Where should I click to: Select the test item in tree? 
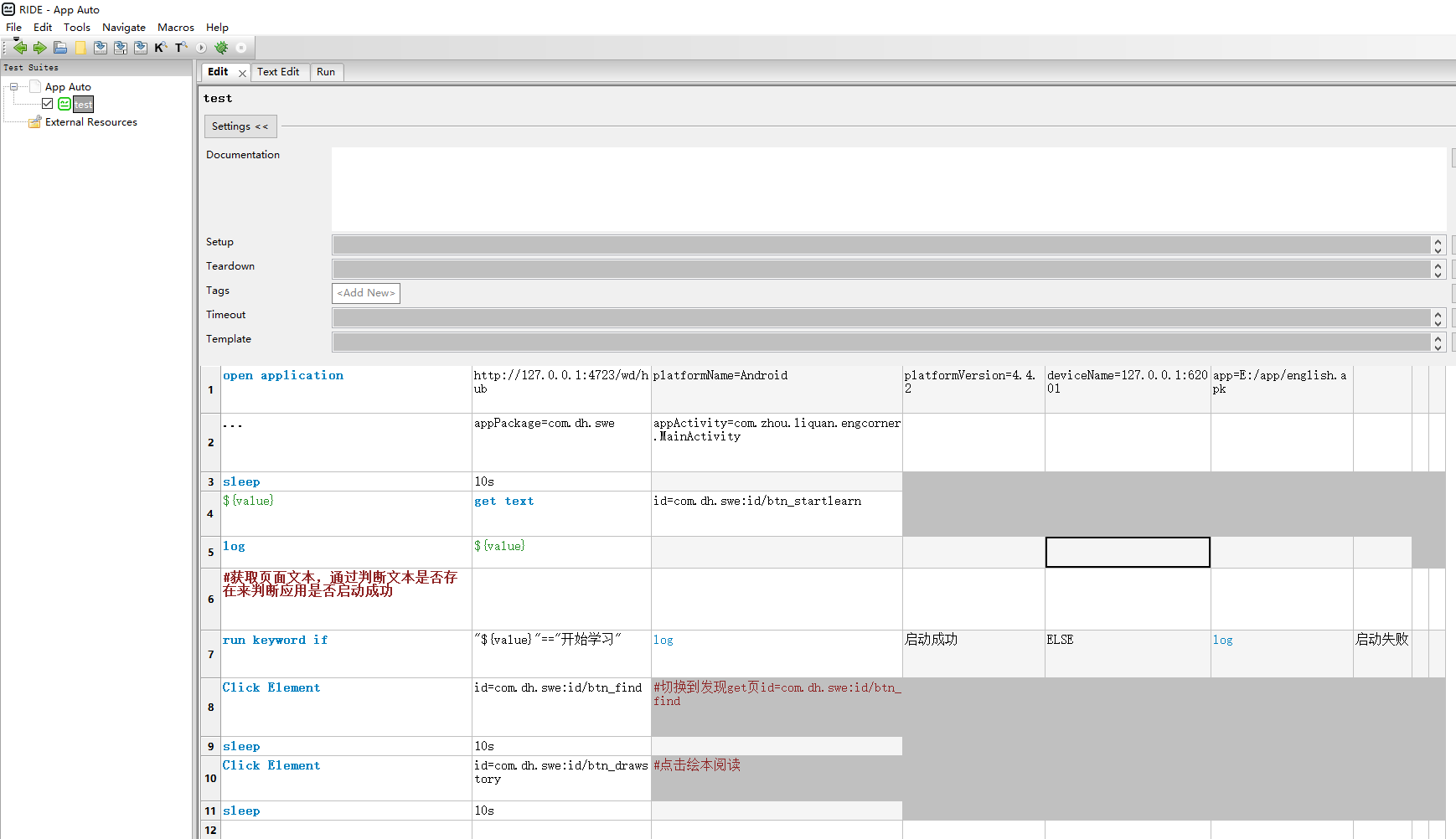click(x=83, y=105)
